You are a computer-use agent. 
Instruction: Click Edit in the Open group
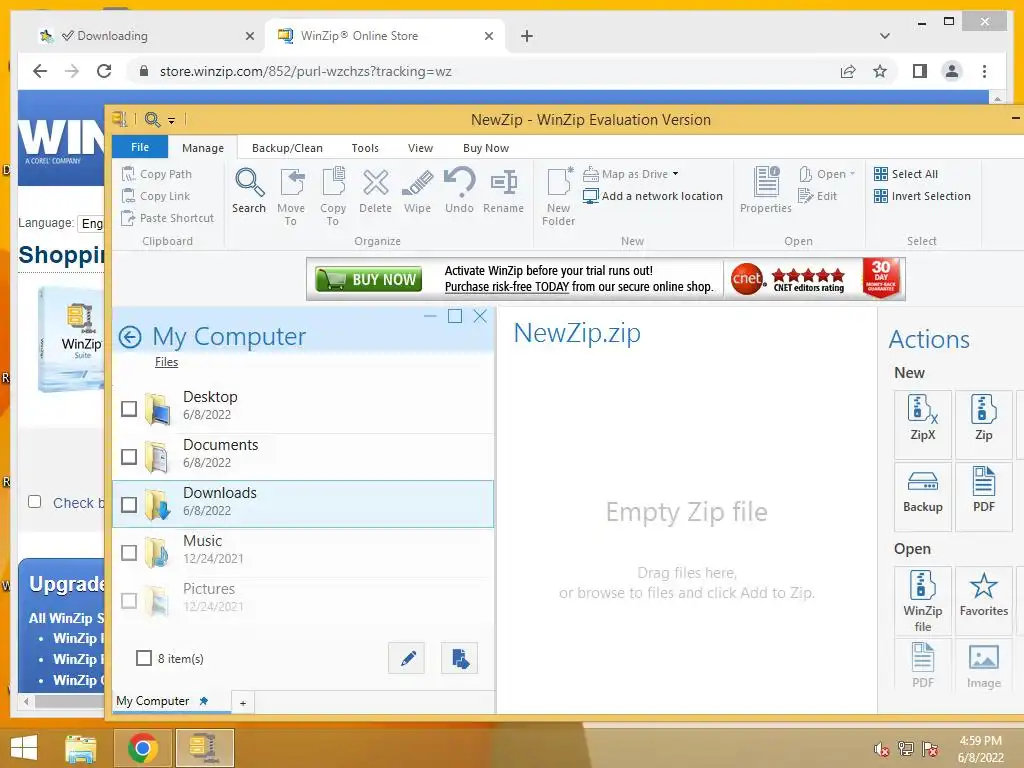coord(818,196)
